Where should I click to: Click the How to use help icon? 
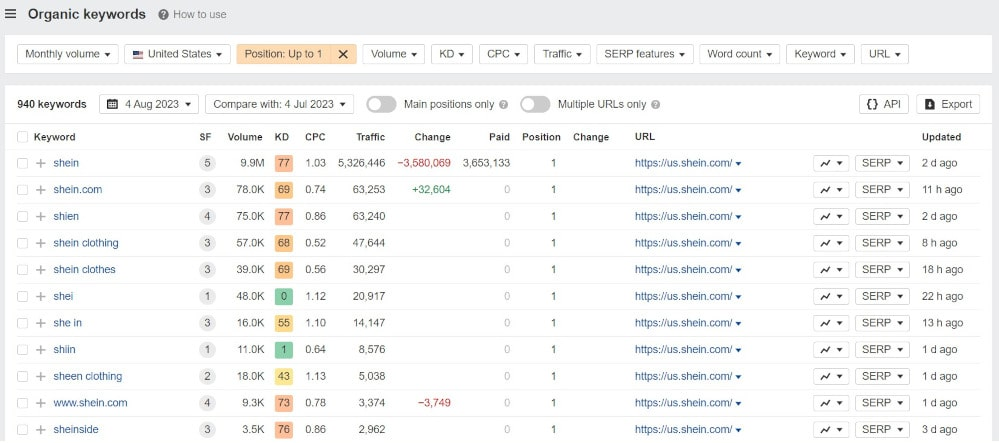[163, 14]
